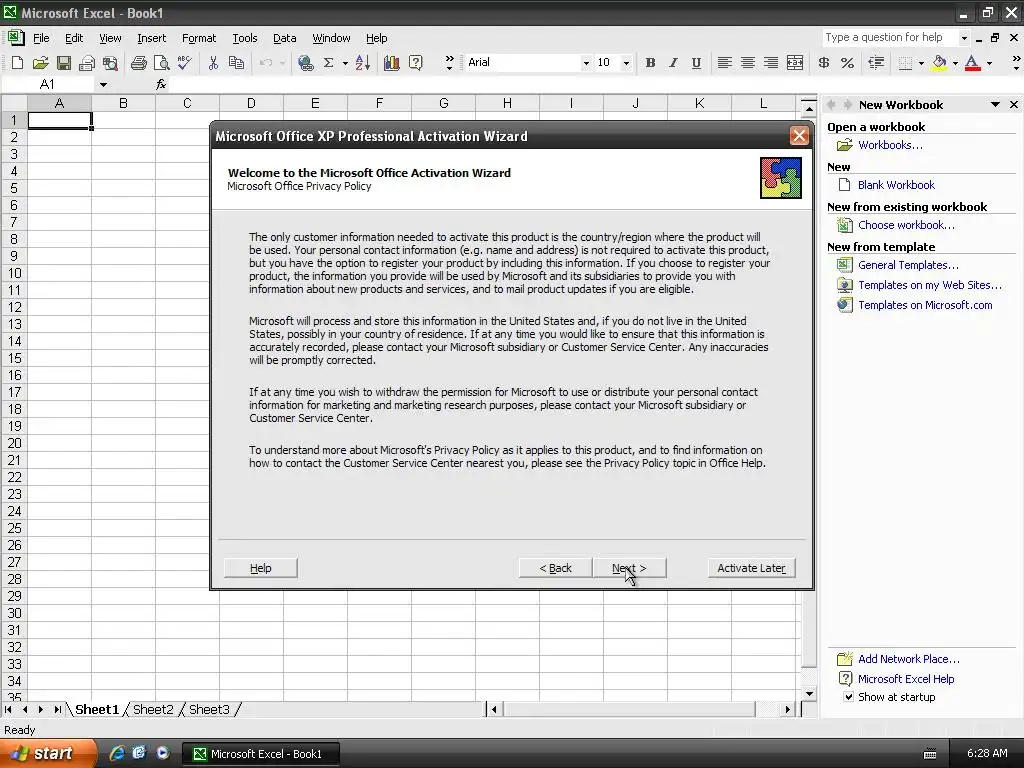Open the Blank Workbook link
1024x768 pixels.
click(x=896, y=185)
